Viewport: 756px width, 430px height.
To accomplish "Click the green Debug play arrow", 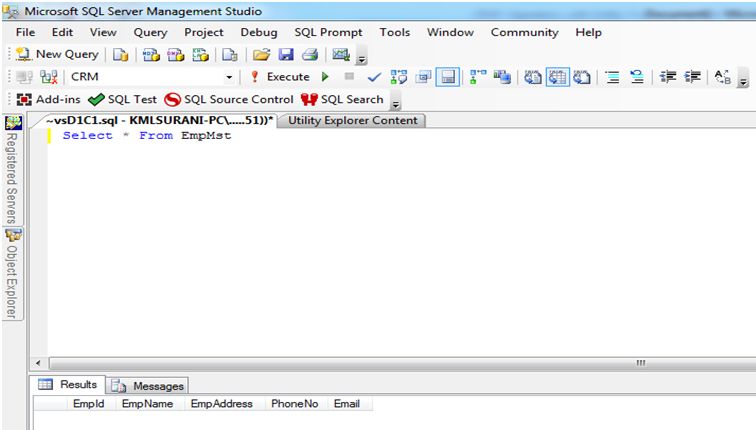I will tap(325, 77).
